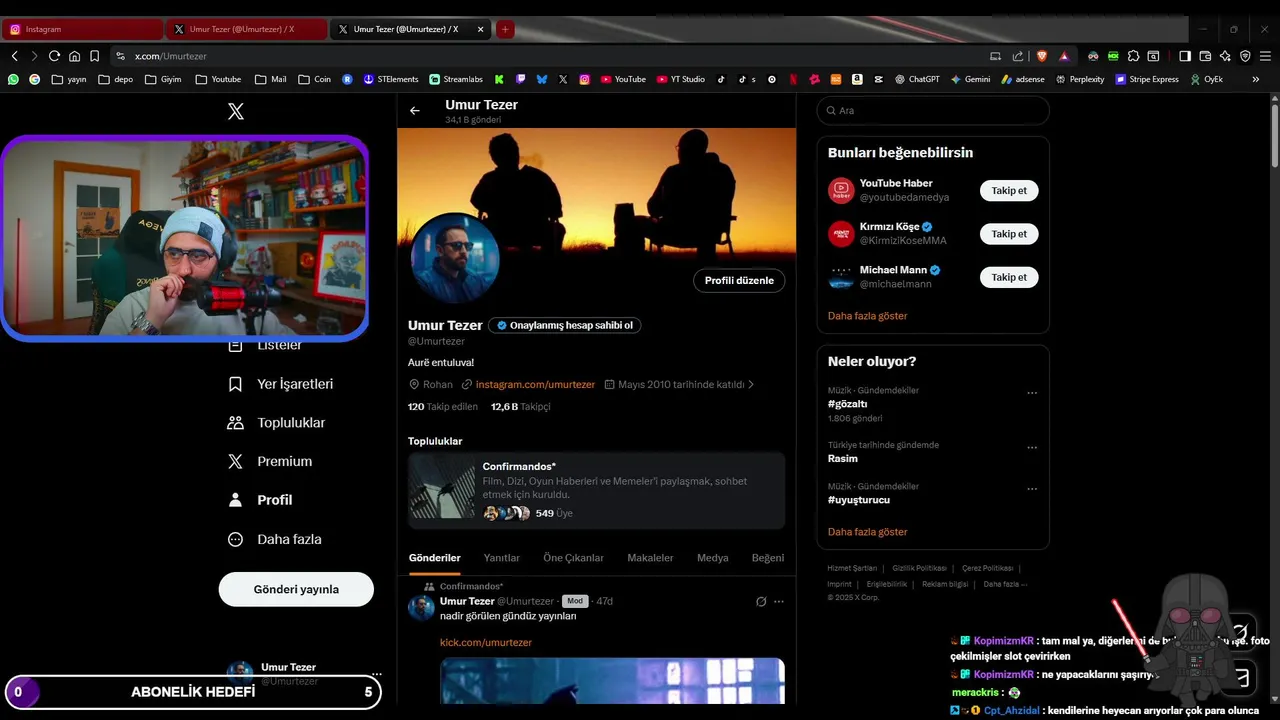Open more options for the #uyuşturucu trend
This screenshot has width=1280, height=720.
(x=1032, y=489)
